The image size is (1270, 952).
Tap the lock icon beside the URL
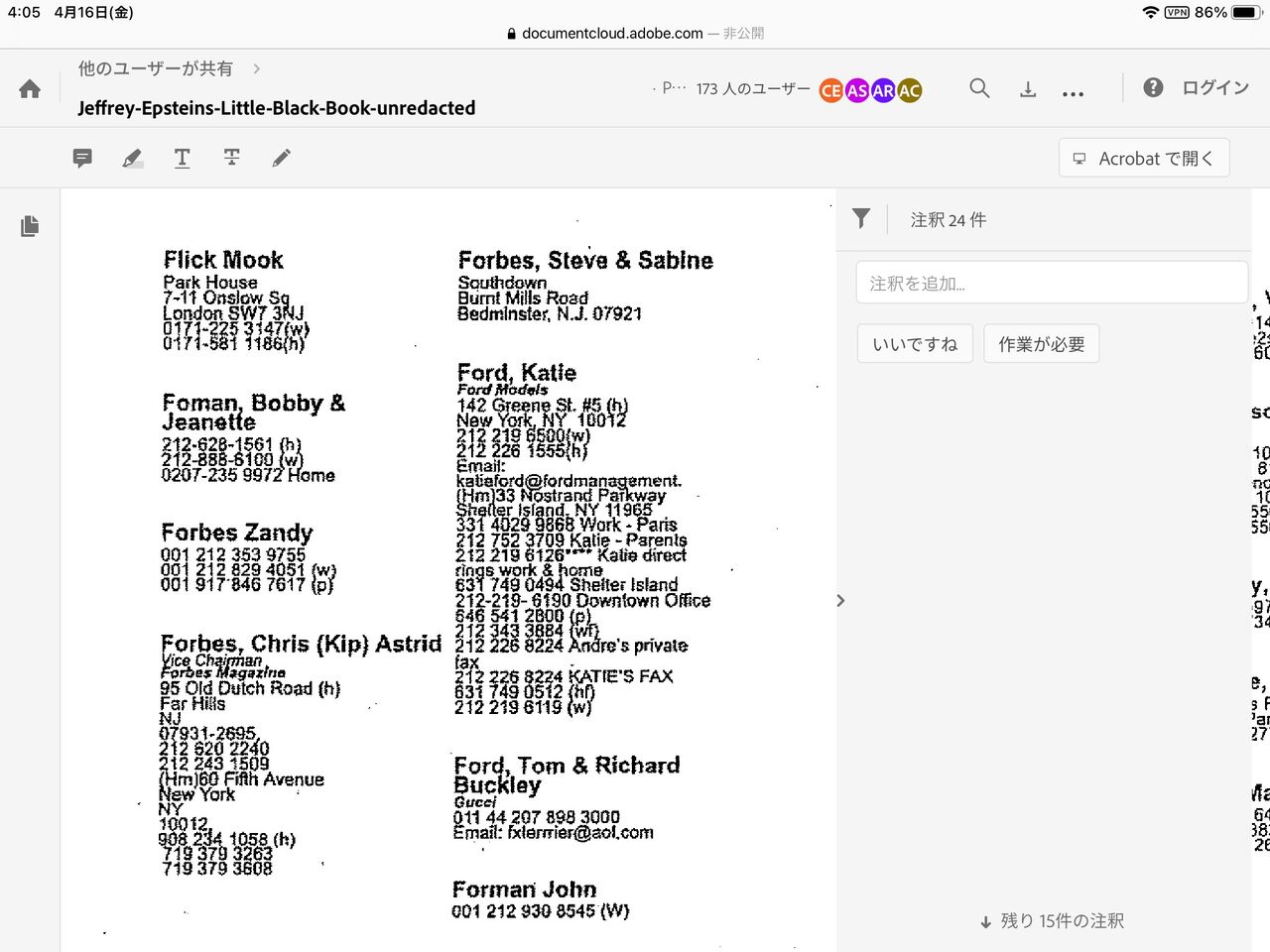pyautogui.click(x=512, y=34)
